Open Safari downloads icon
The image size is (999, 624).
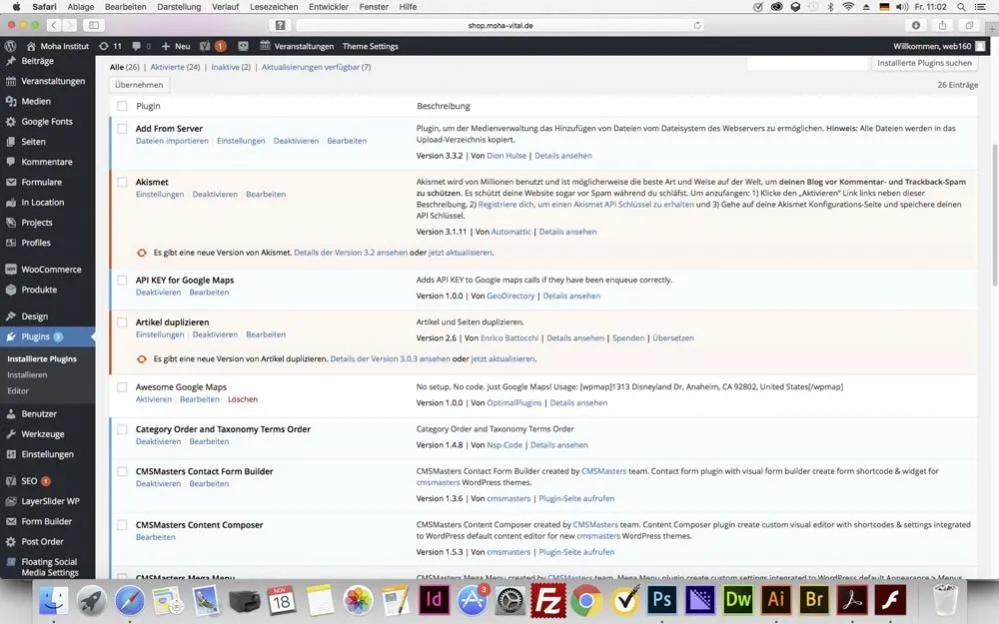pyautogui.click(x=916, y=25)
